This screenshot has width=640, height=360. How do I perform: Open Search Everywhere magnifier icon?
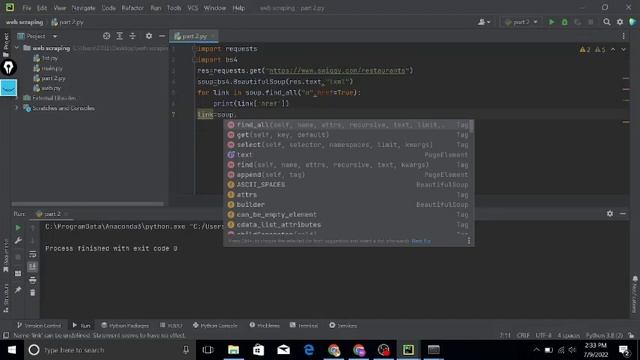pos(607,22)
